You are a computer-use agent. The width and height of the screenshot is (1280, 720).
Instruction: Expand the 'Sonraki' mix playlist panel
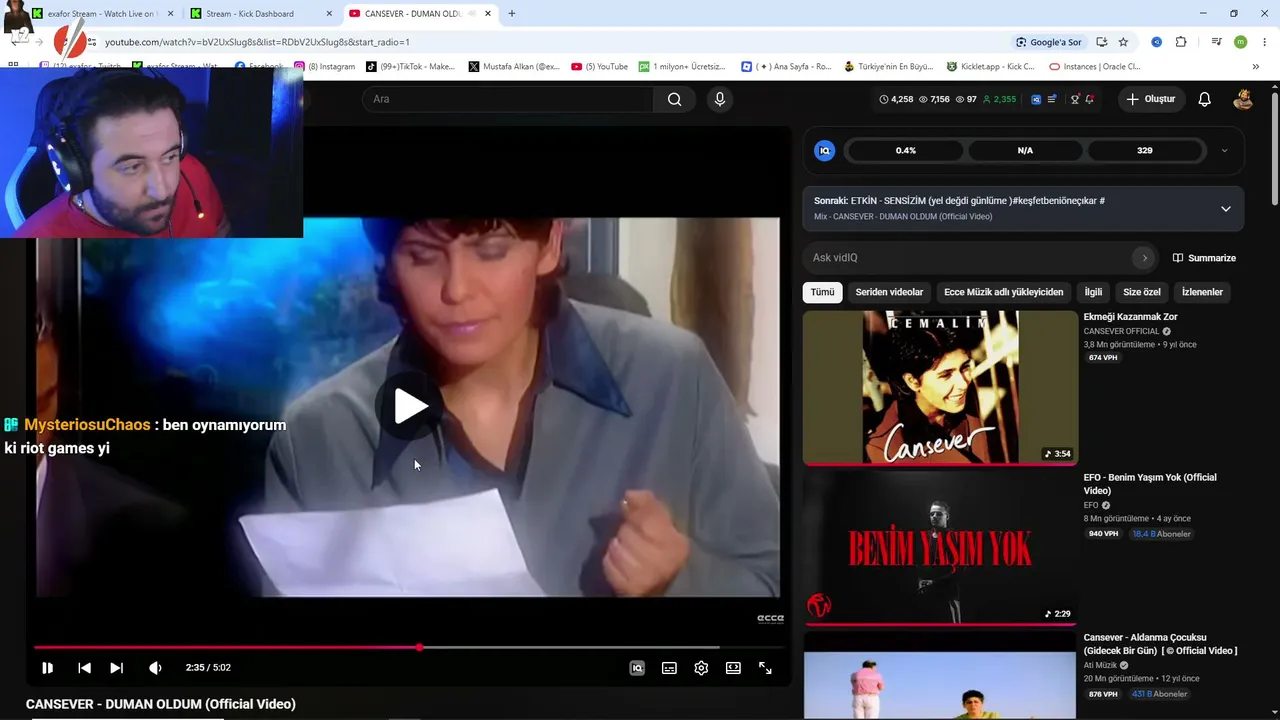coord(1225,209)
